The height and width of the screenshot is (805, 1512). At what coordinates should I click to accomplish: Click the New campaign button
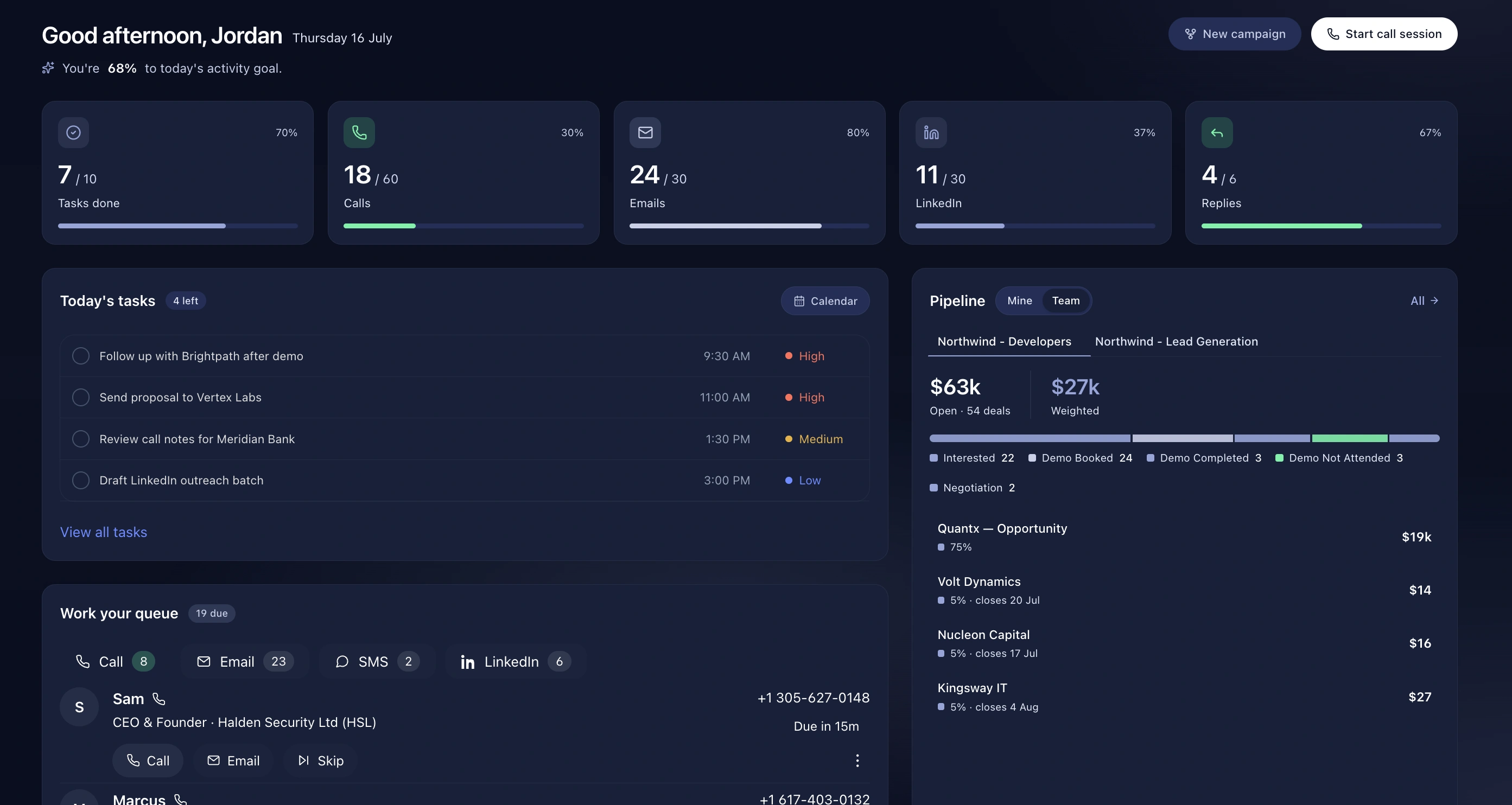coord(1234,34)
